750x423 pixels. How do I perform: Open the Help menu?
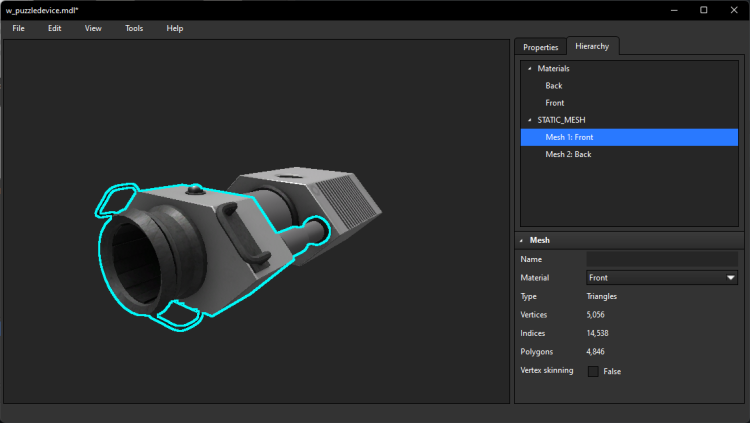tap(175, 28)
